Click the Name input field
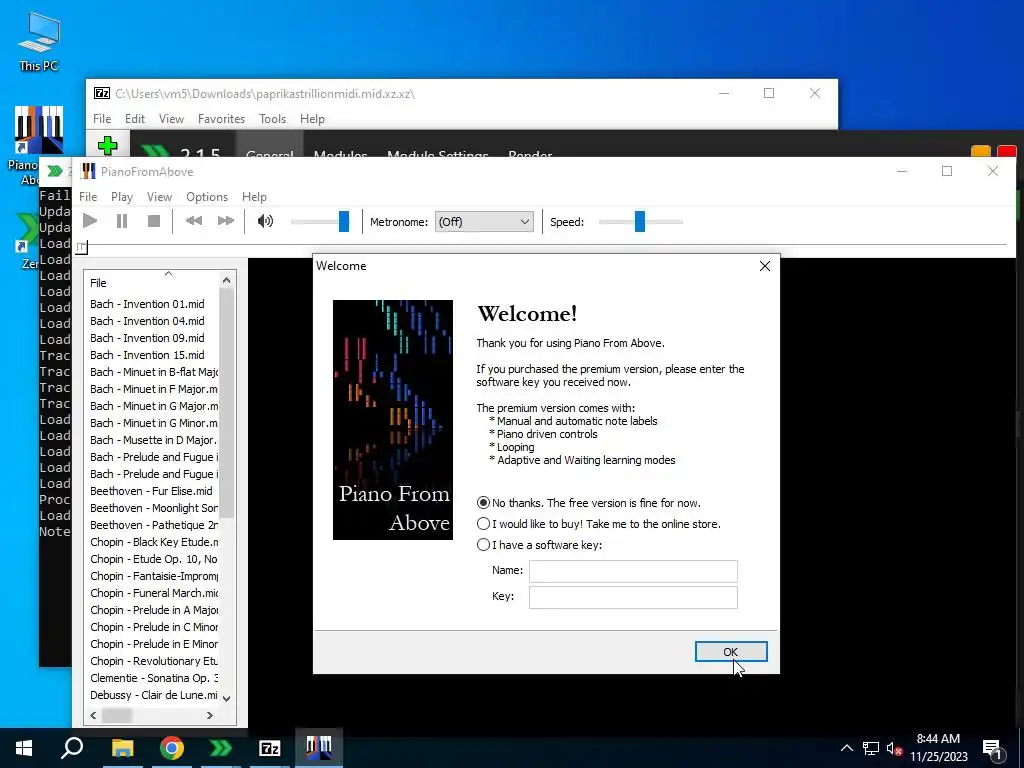This screenshot has width=1024, height=768. (x=633, y=571)
